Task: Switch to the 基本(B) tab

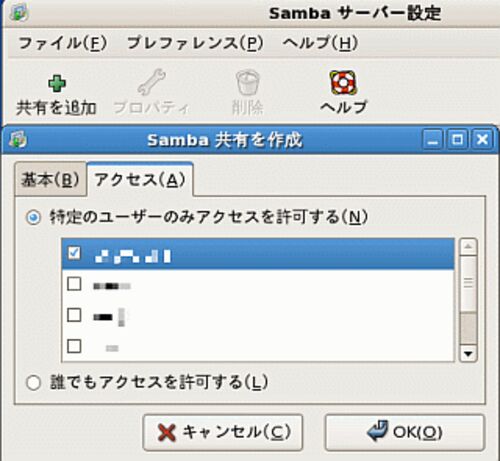Action: pos(50,179)
